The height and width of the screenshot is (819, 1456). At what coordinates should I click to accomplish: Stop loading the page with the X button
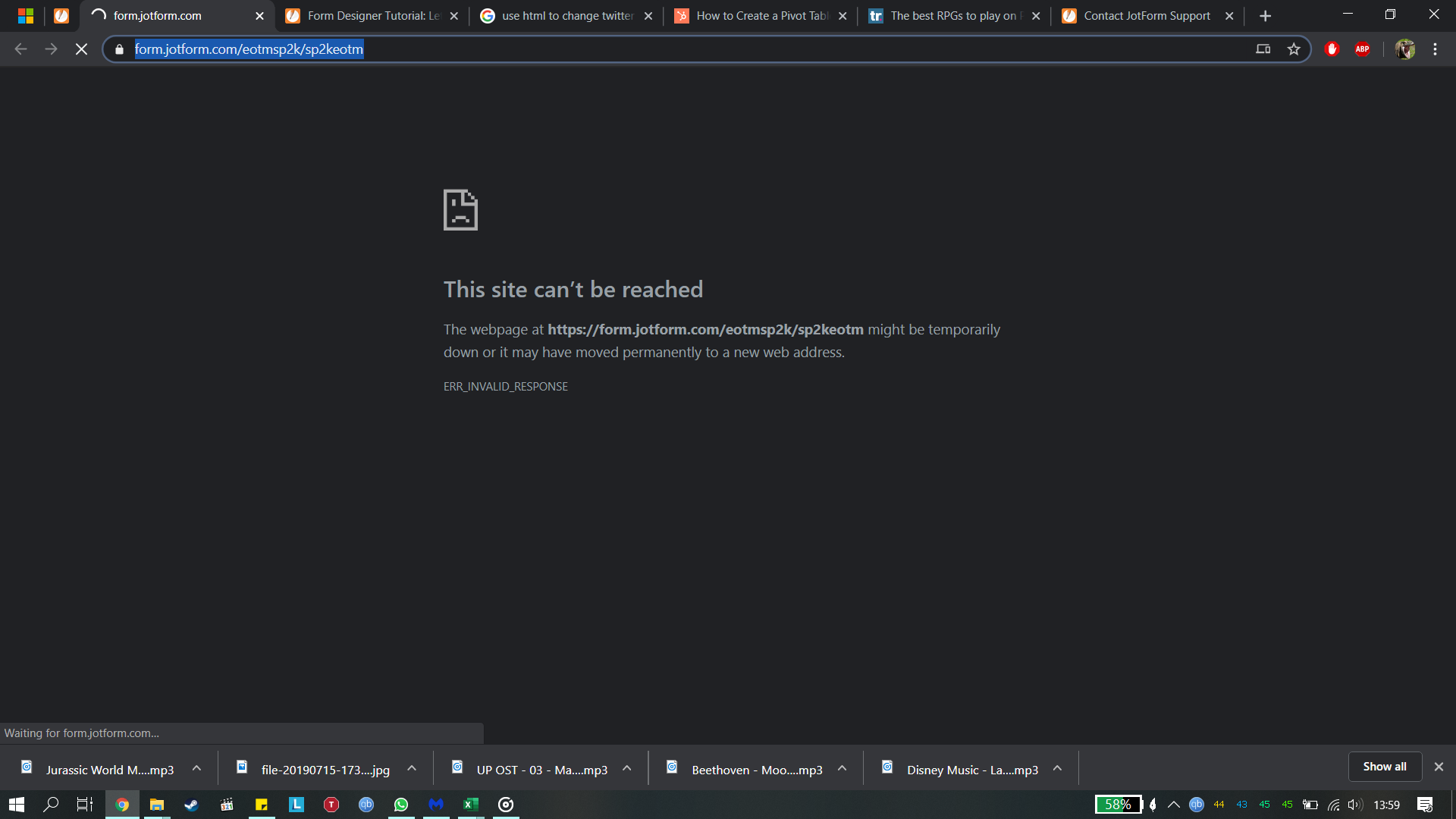coord(81,49)
